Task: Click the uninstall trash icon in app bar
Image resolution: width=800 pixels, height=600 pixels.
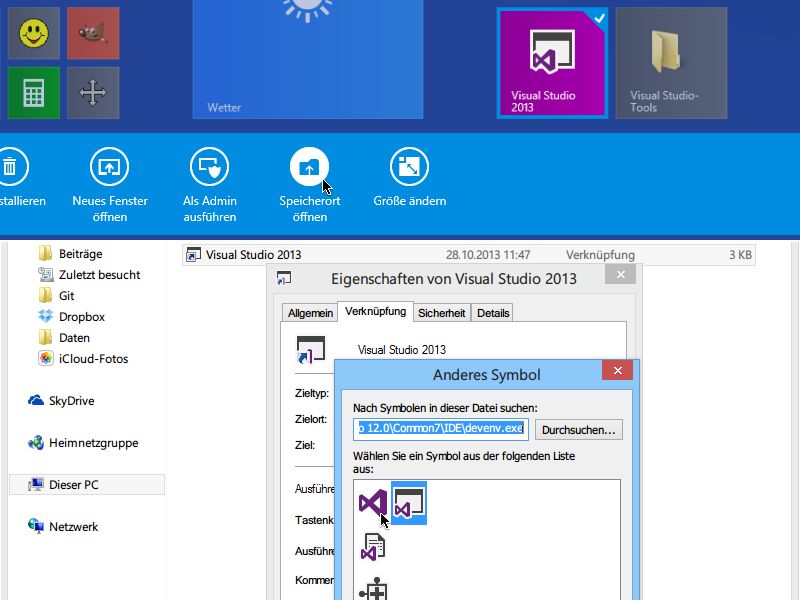Action: click(x=10, y=166)
